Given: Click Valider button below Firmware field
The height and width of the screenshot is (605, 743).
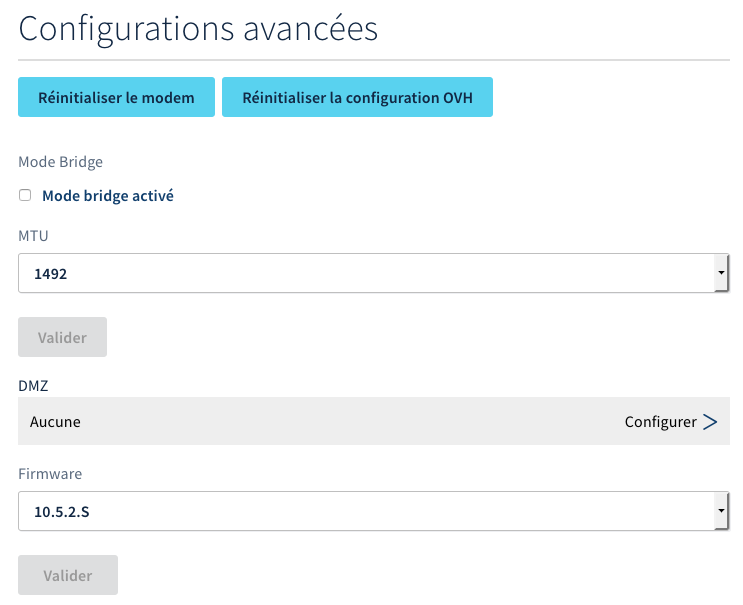Looking at the screenshot, I should pyautogui.click(x=68, y=576).
